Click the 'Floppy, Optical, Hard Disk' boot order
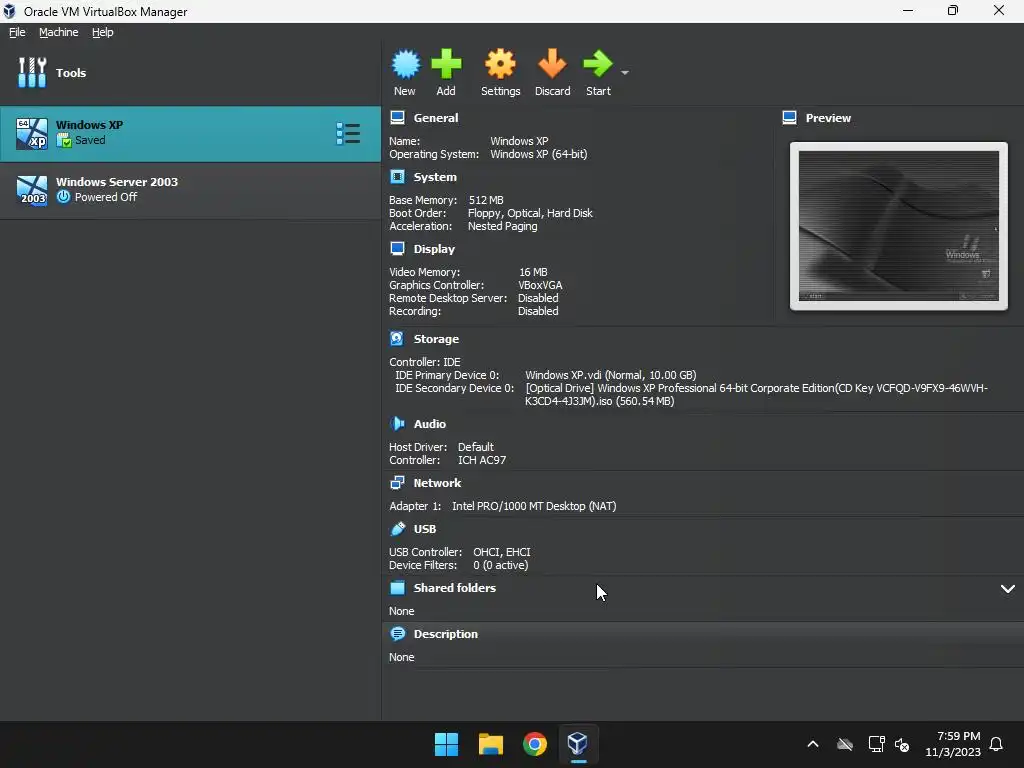 coord(530,213)
